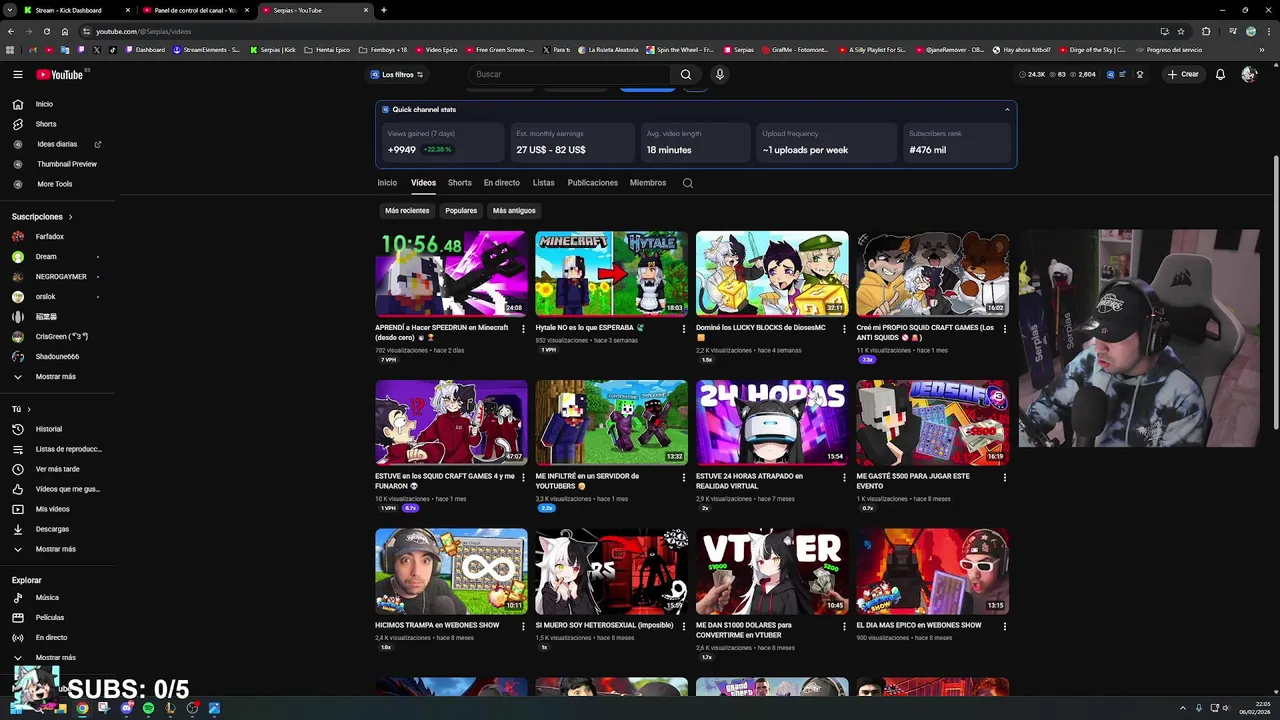Click the search magnifier button
Screen dimensions: 1280x720
click(685, 74)
